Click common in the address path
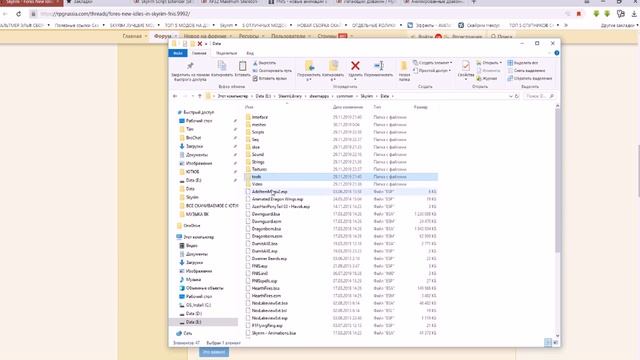This screenshot has height=360, width=640. 344,96
